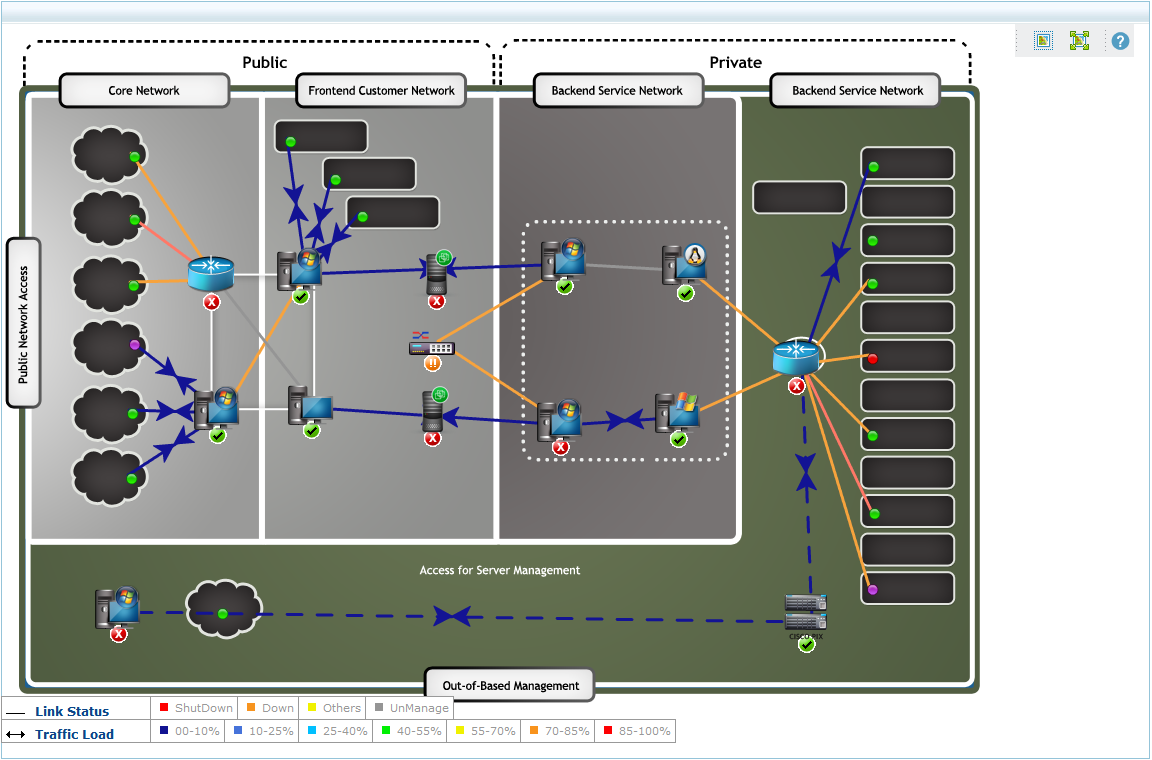The height and width of the screenshot is (760, 1152).
Task: Click the 10-25% traffic legend entry
Action: pyautogui.click(x=264, y=731)
